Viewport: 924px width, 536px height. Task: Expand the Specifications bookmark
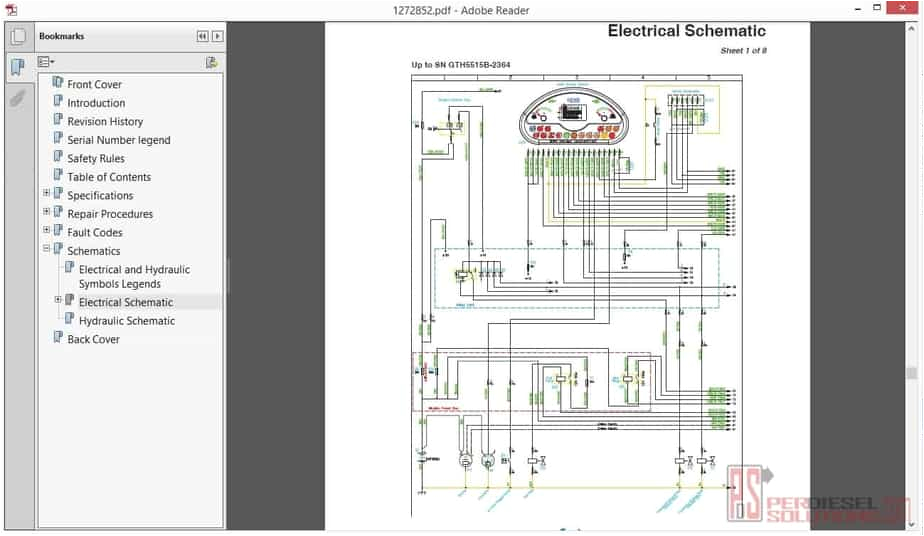46,195
